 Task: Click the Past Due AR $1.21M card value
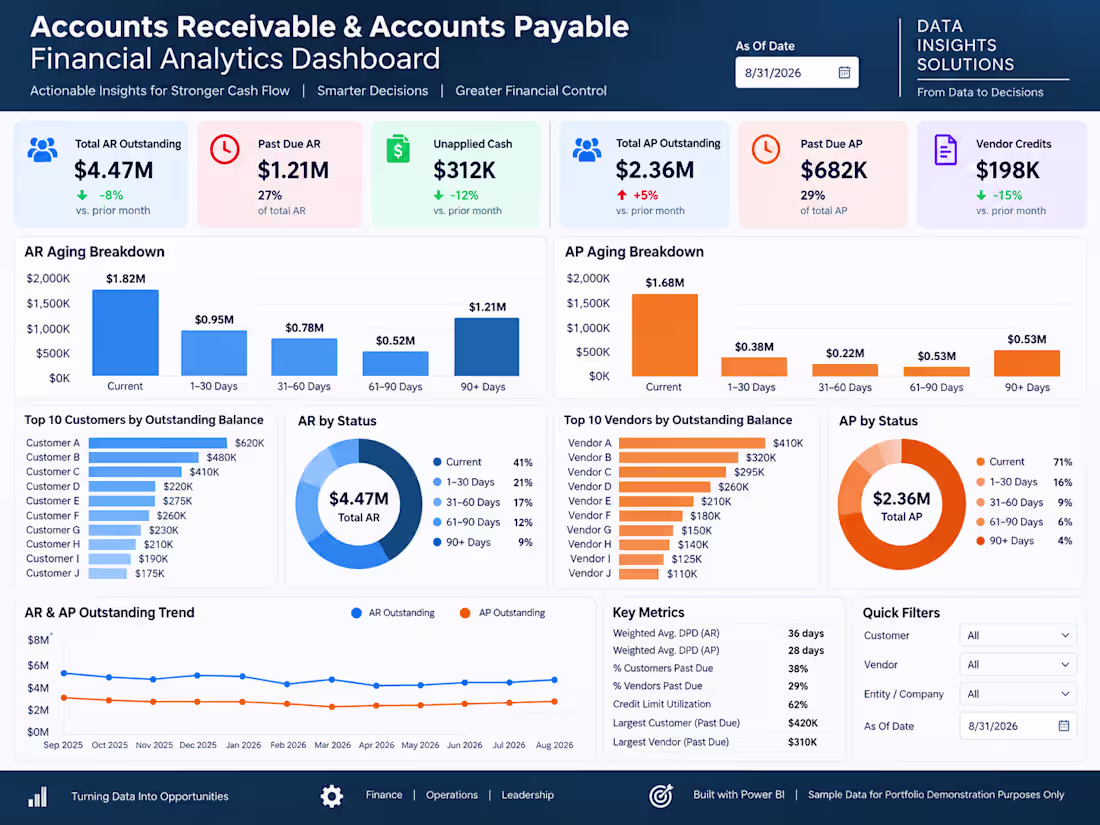[293, 170]
